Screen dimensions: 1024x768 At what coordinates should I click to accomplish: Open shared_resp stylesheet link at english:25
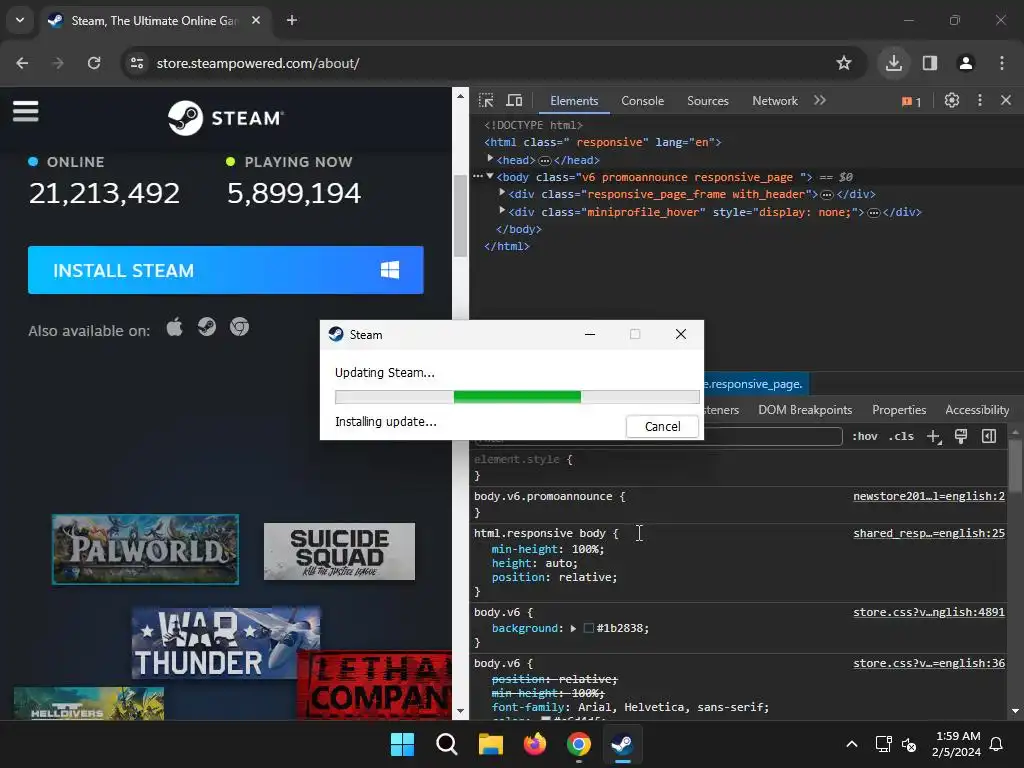click(x=929, y=533)
